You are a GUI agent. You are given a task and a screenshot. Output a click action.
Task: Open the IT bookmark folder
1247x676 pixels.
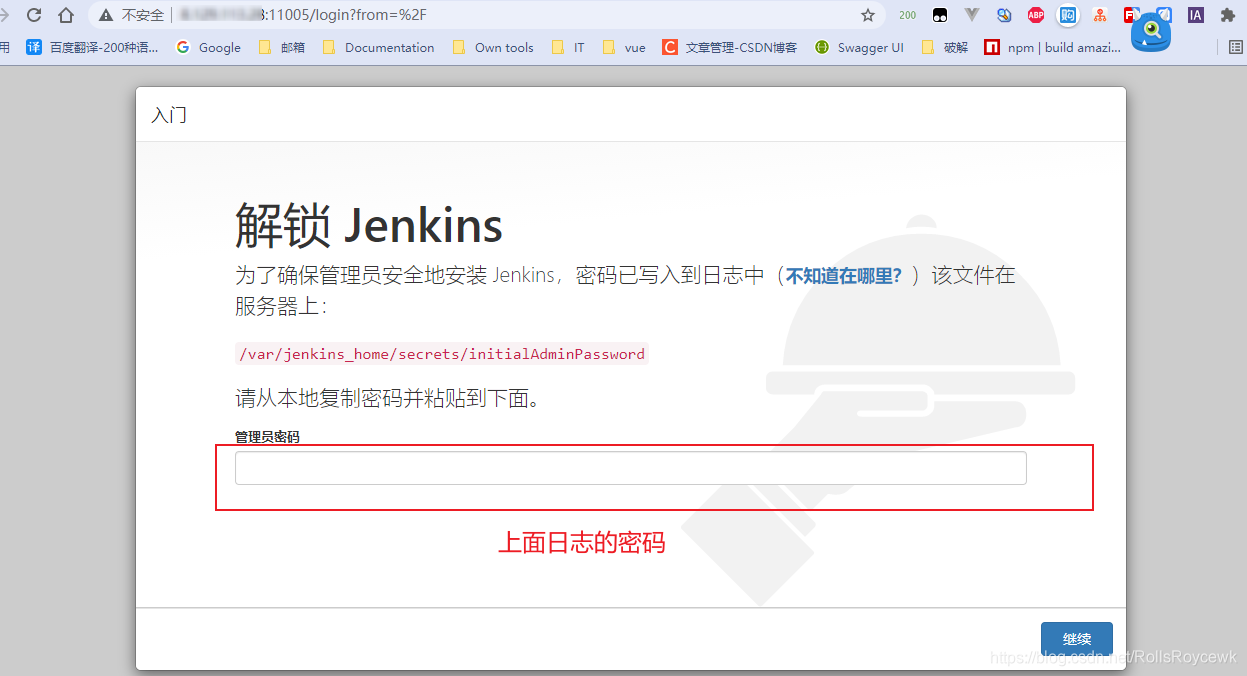[568, 47]
